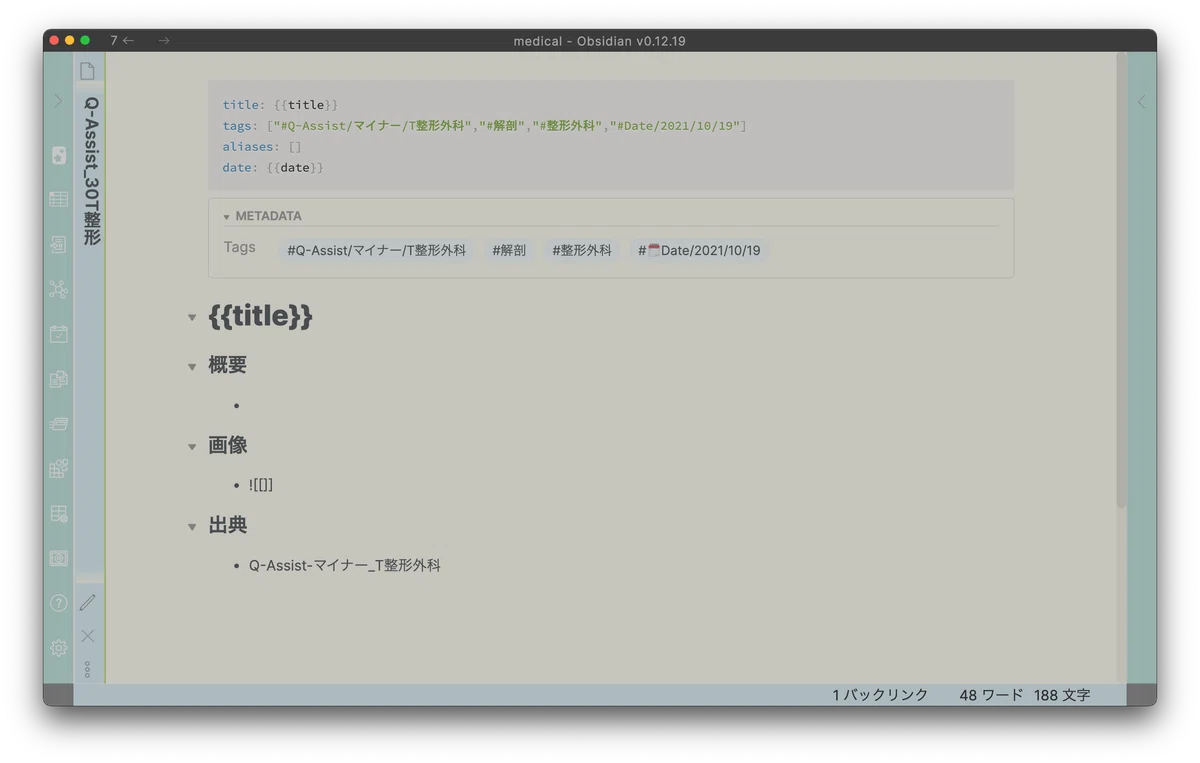Collapse the METADATA section
Viewport: 1200px width, 763px height.
pyautogui.click(x=227, y=217)
